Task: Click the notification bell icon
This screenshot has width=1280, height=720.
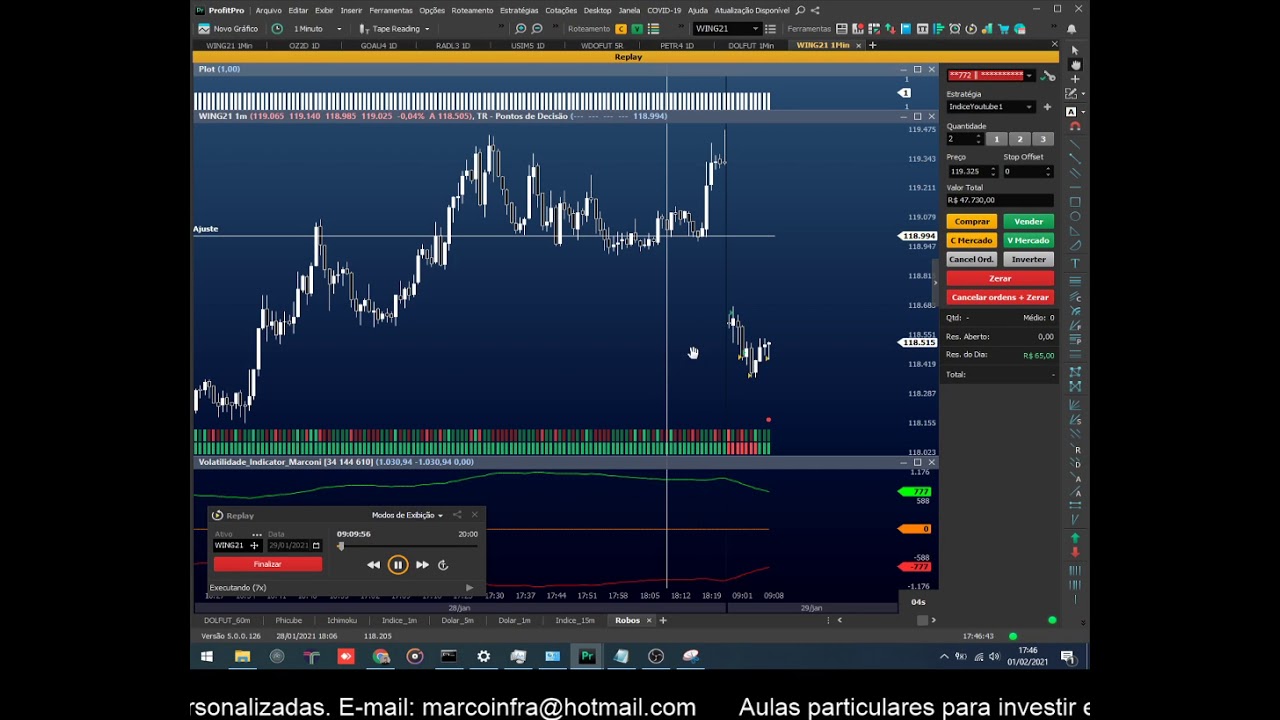Action: (x=1072, y=29)
